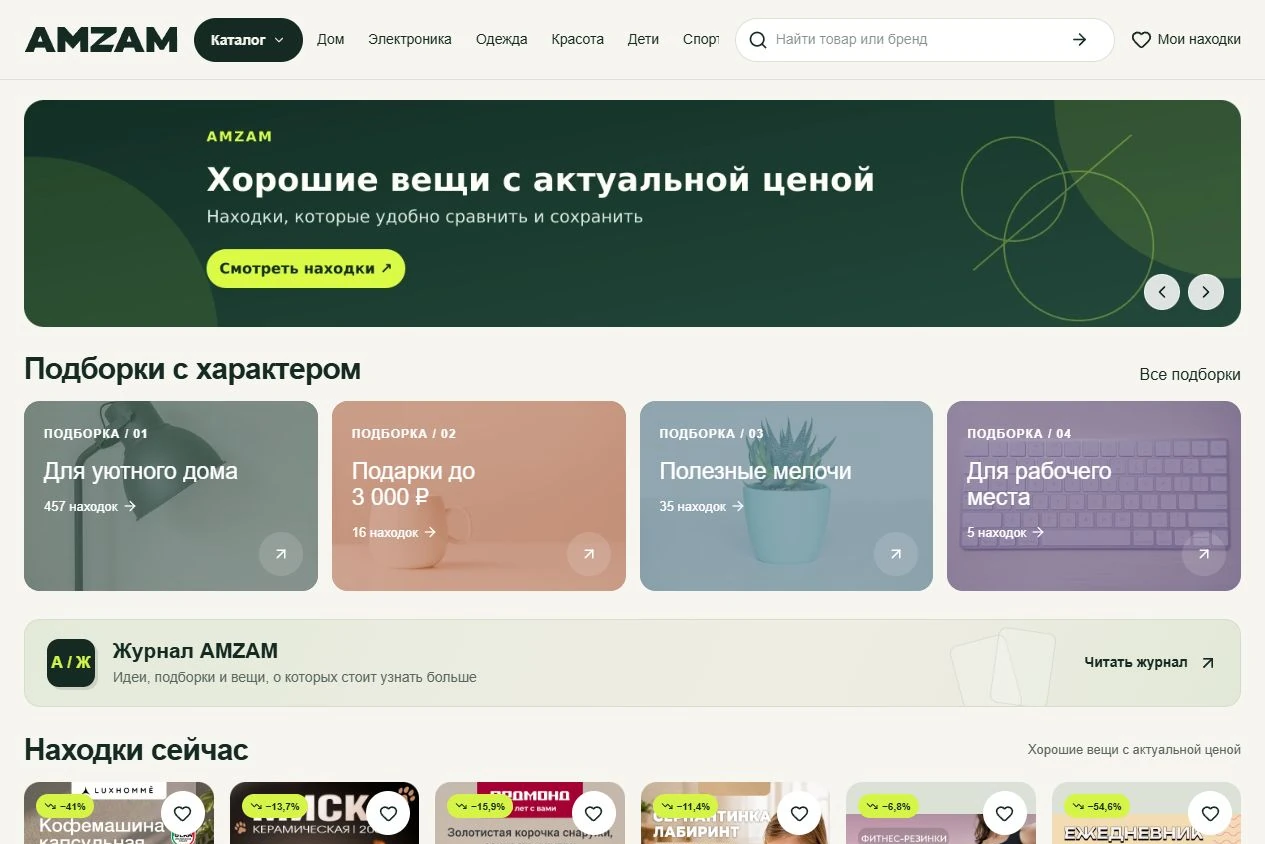Submit search with the arrow button
Image resolution: width=1265 pixels, height=844 pixels.
1079,40
